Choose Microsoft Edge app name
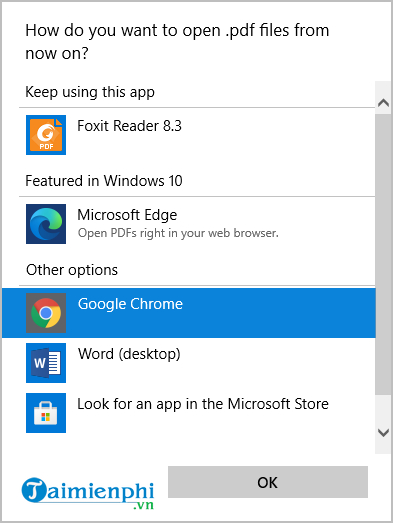393x523 pixels. 127,215
